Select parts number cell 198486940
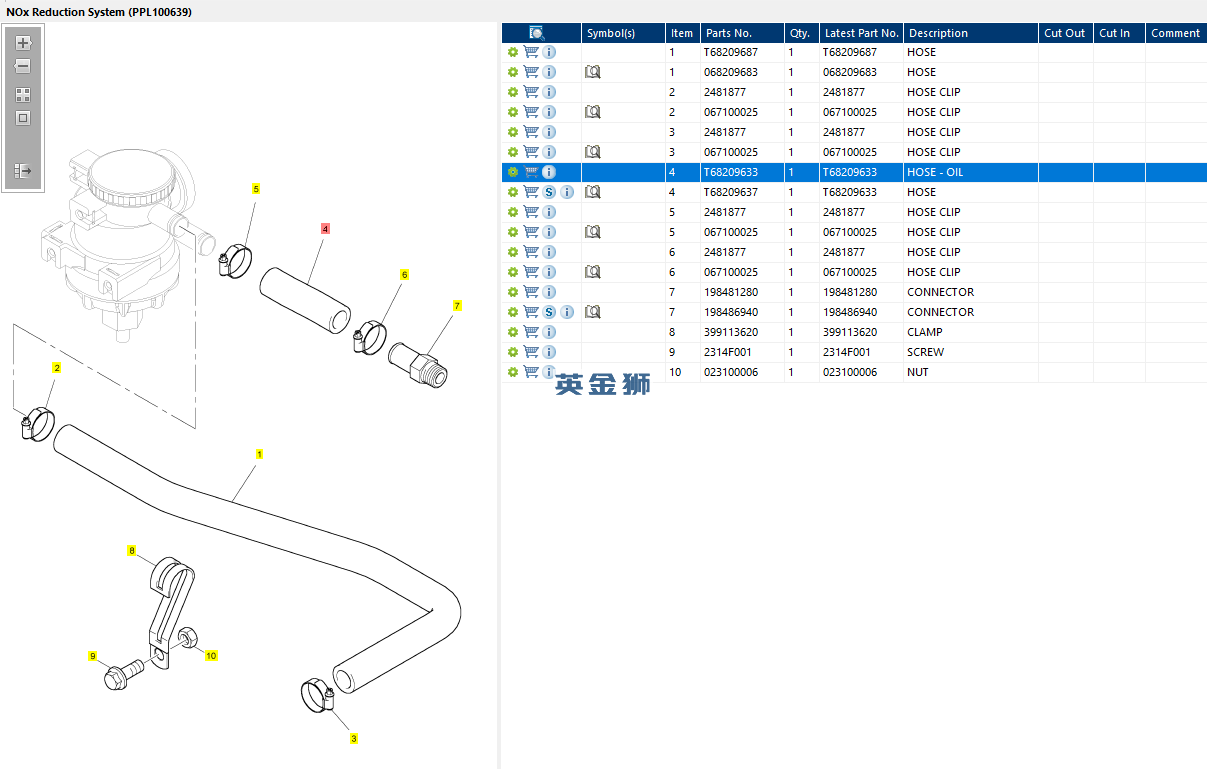This screenshot has height=769, width=1207. [742, 312]
